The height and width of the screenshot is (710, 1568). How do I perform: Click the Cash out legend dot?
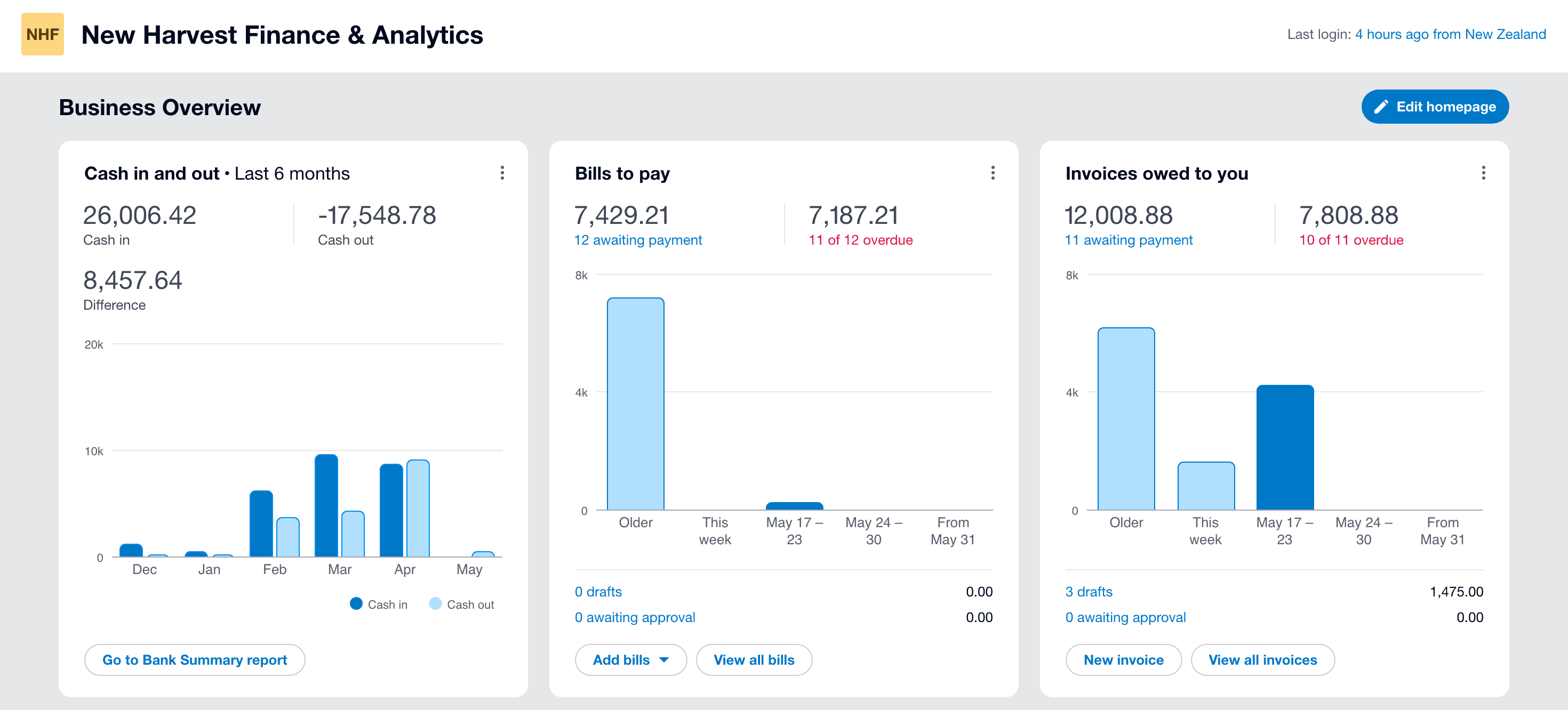coord(435,603)
